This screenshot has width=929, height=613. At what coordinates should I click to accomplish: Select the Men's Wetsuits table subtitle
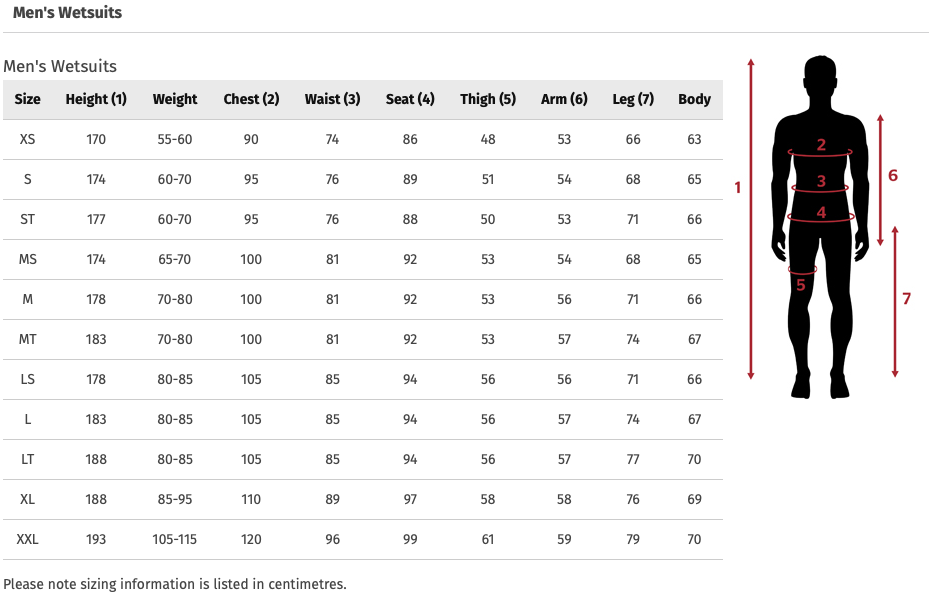coord(60,66)
